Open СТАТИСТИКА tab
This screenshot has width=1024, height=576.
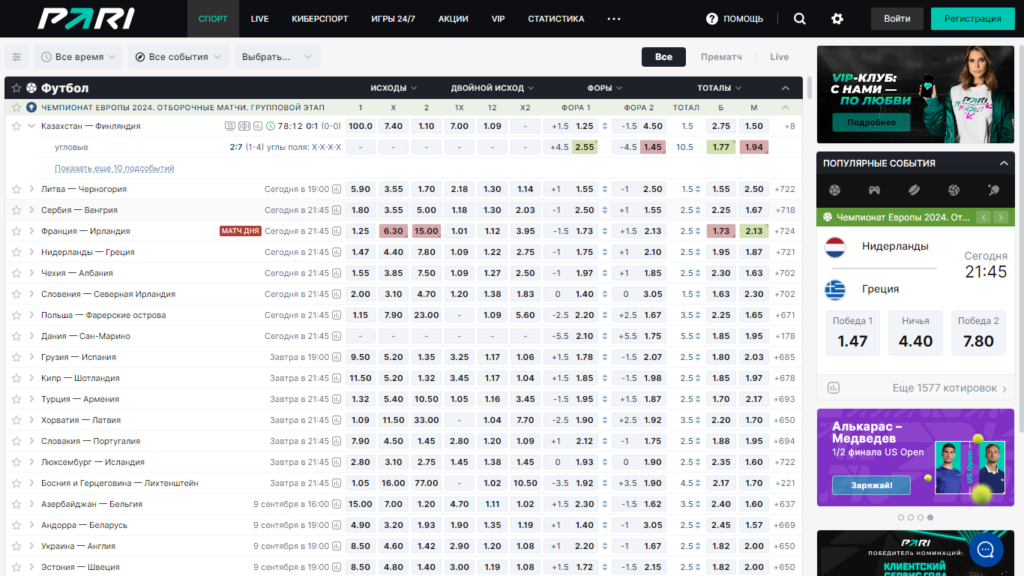point(556,19)
